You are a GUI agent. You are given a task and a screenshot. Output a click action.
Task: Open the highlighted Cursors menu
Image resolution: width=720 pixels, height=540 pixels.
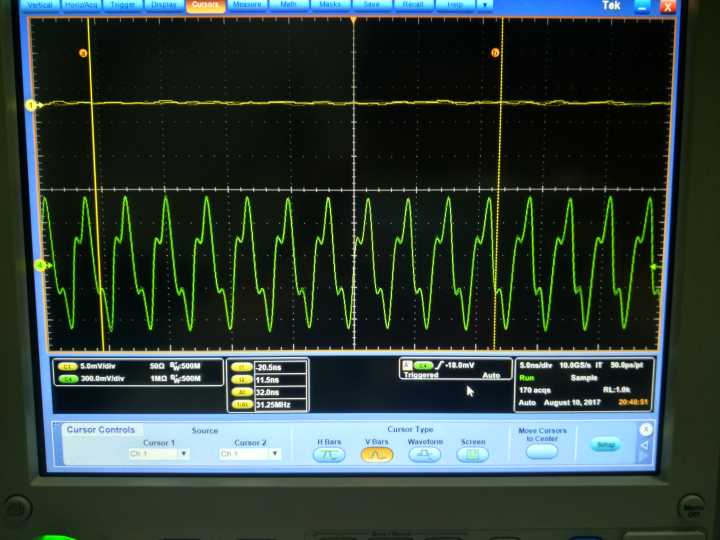tap(205, 5)
